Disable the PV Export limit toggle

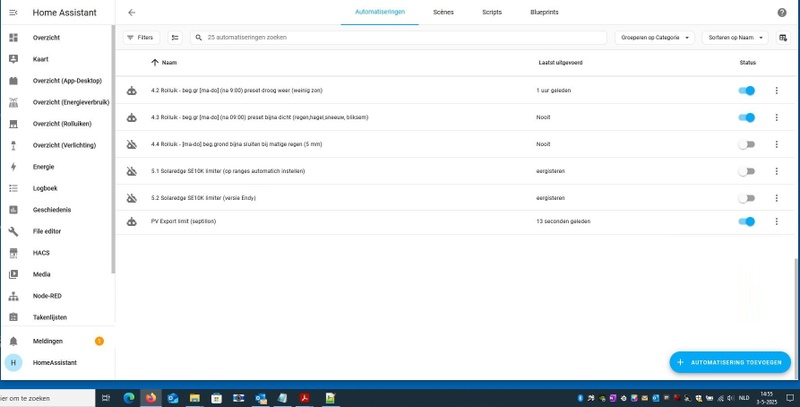pyautogui.click(x=746, y=222)
